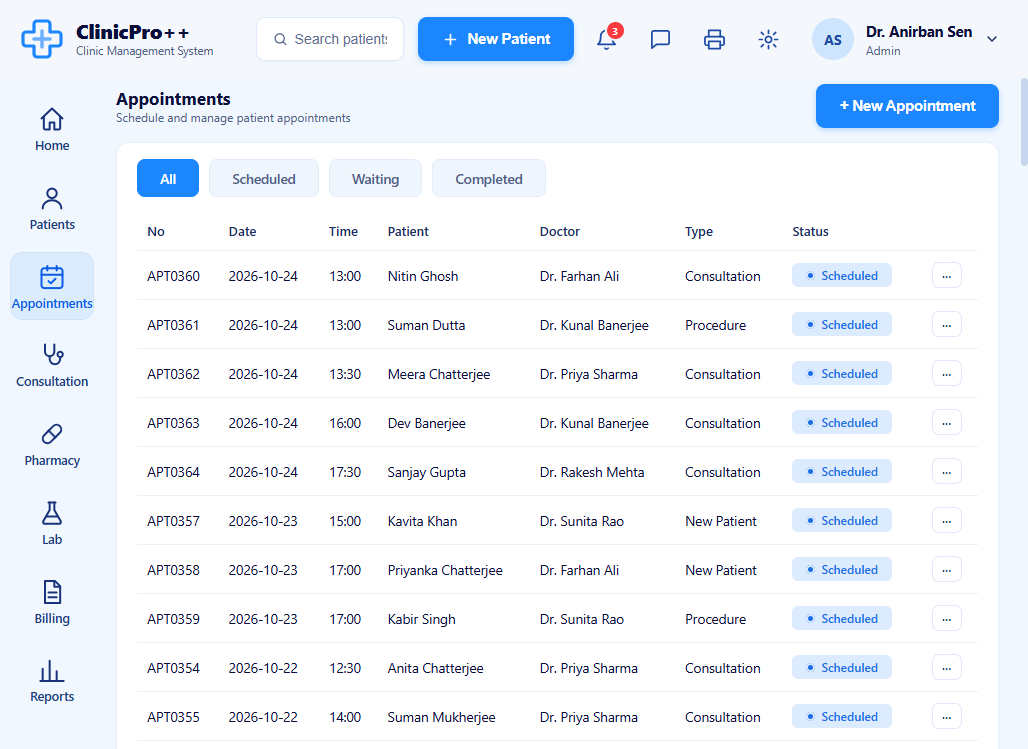
Task: Click the ClinicPro++ medical cross logo
Action: tap(42, 39)
